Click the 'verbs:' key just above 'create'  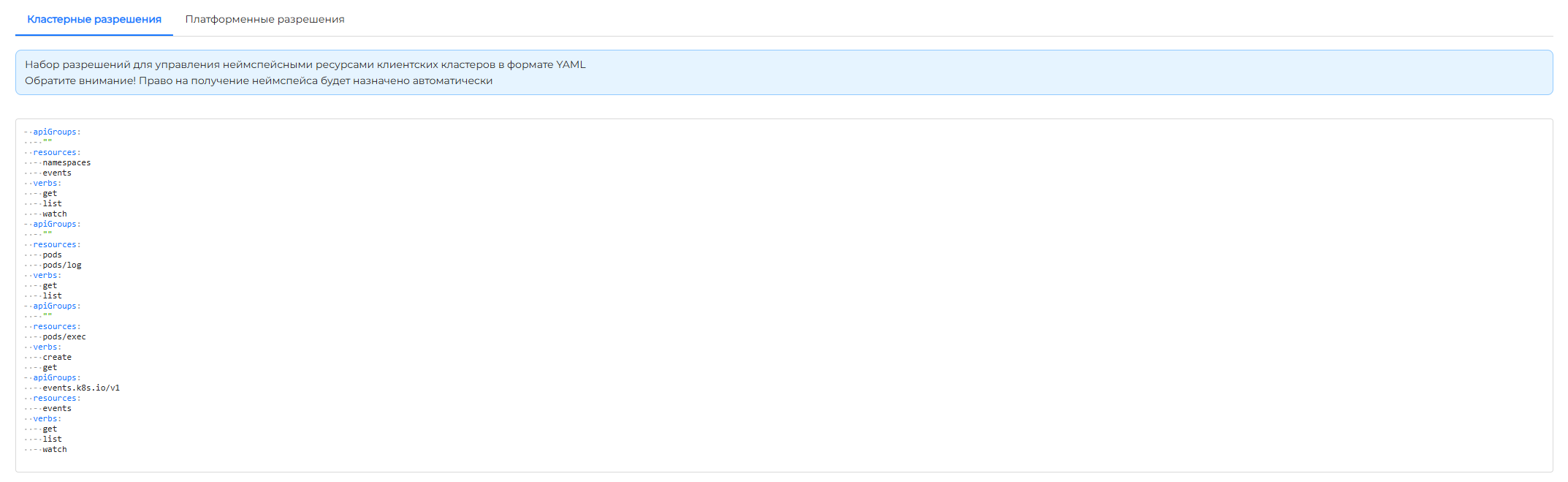tap(47, 347)
